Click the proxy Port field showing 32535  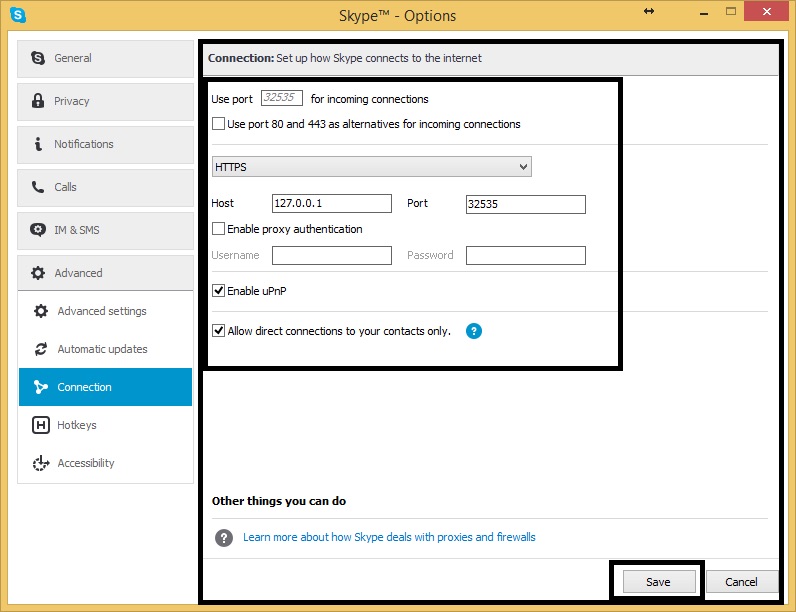(x=526, y=205)
